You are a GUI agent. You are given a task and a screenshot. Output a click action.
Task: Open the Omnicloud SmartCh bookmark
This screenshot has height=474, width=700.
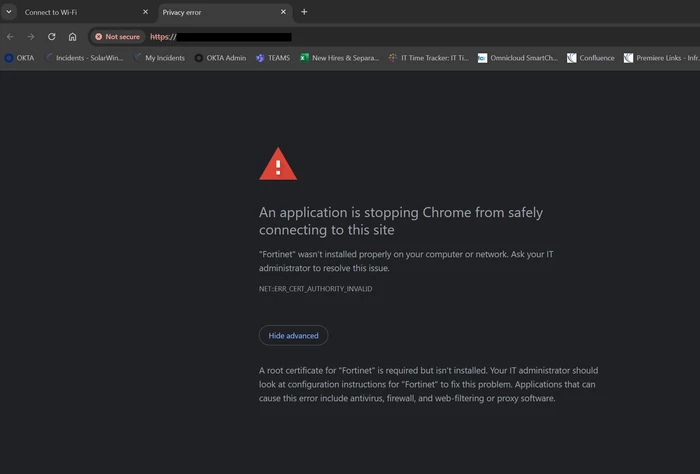tap(518, 58)
